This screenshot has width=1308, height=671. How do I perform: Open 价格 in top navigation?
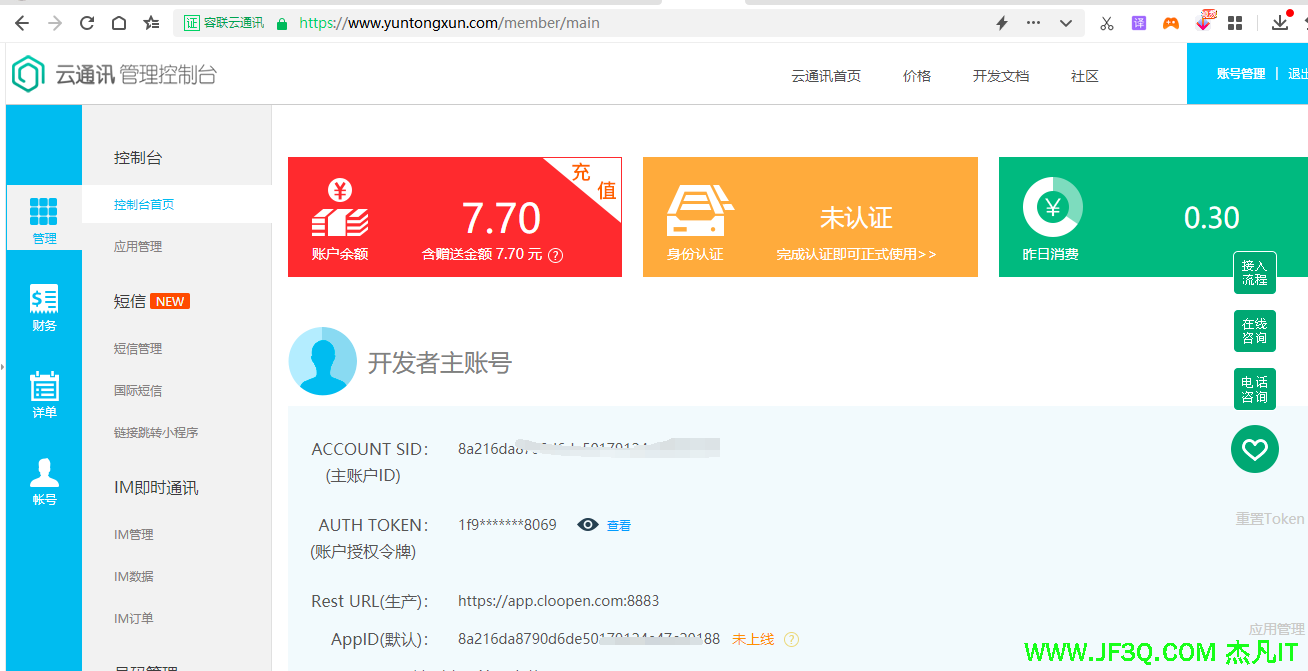click(x=916, y=76)
